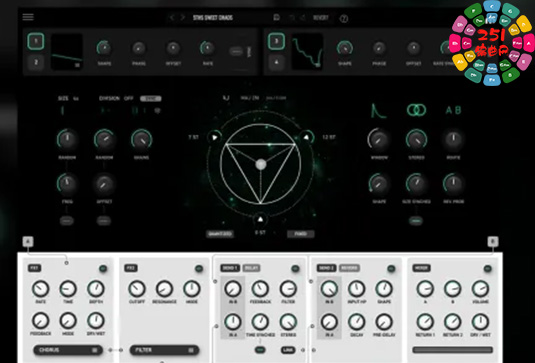Click the reverb Pre-Delay knob
Viewport: 535px width, 363px height.
coord(384,322)
